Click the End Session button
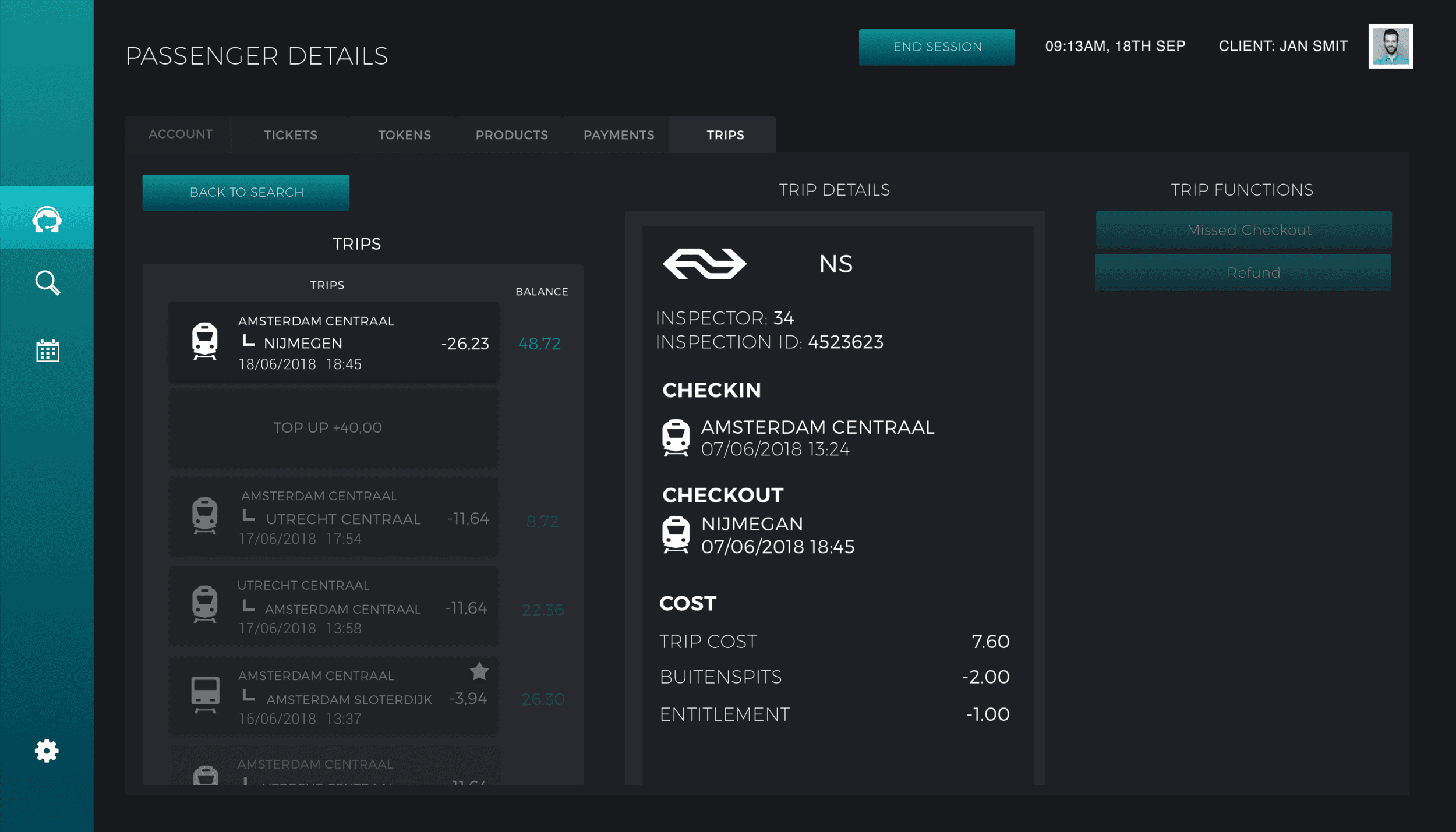This screenshot has height=832, width=1456. tap(936, 47)
